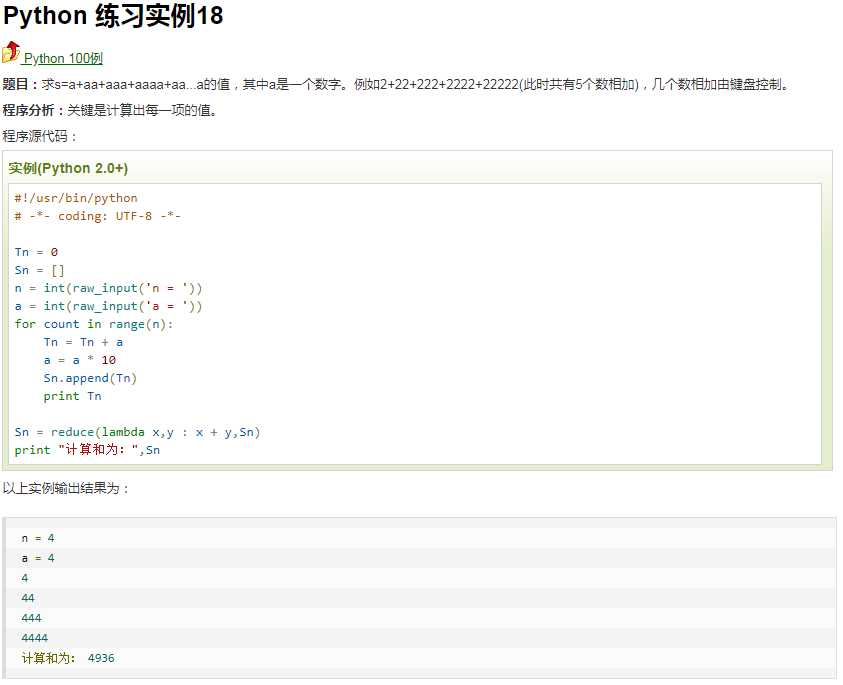Click the label "题目："
843x685 pixels.
point(21,84)
